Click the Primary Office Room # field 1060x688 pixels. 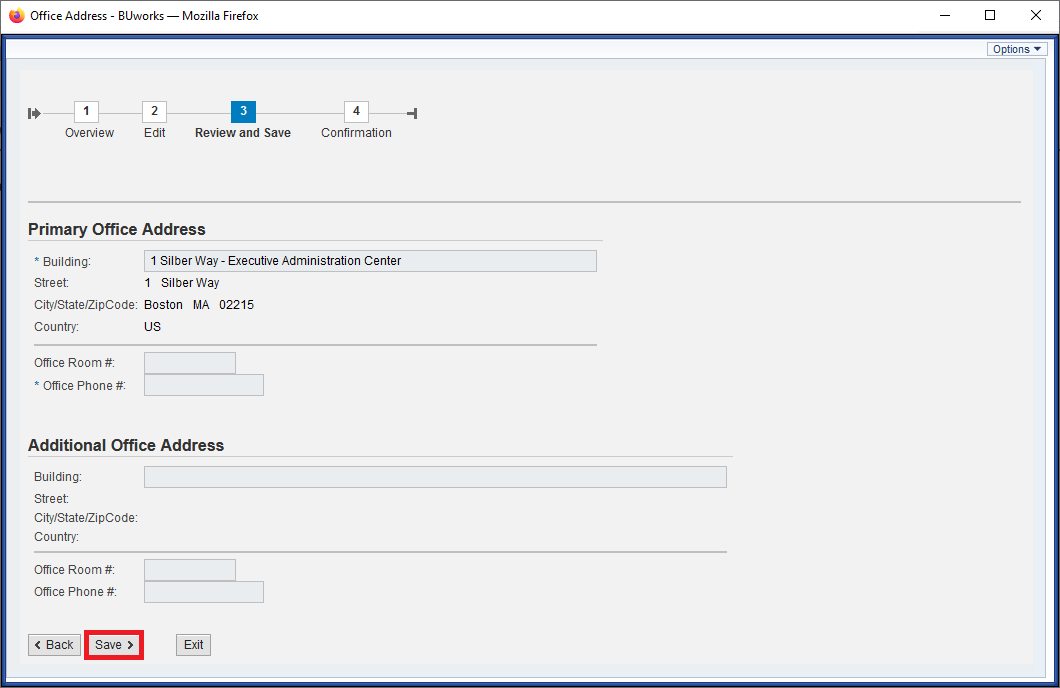(x=190, y=363)
